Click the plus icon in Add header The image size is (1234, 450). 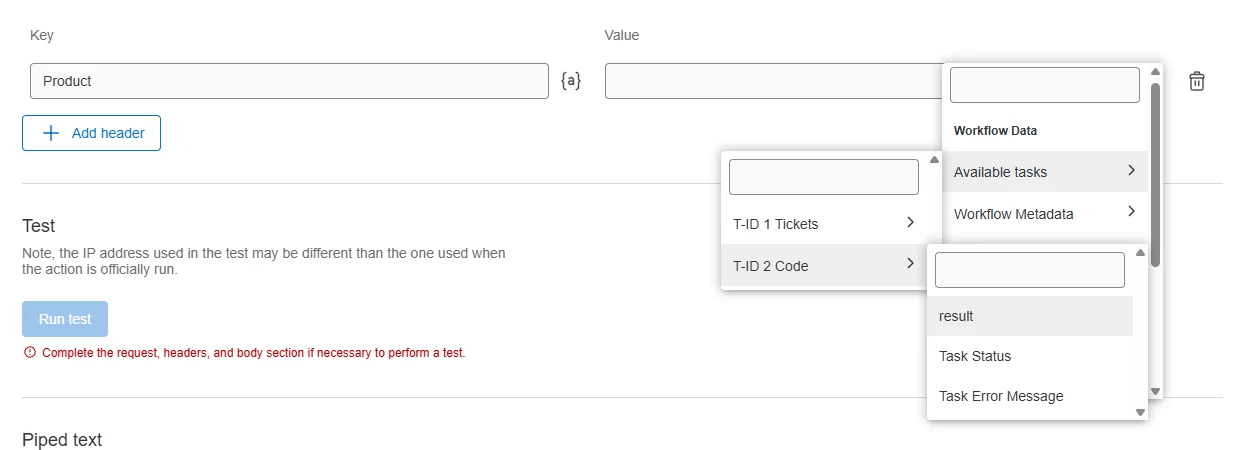[51, 133]
